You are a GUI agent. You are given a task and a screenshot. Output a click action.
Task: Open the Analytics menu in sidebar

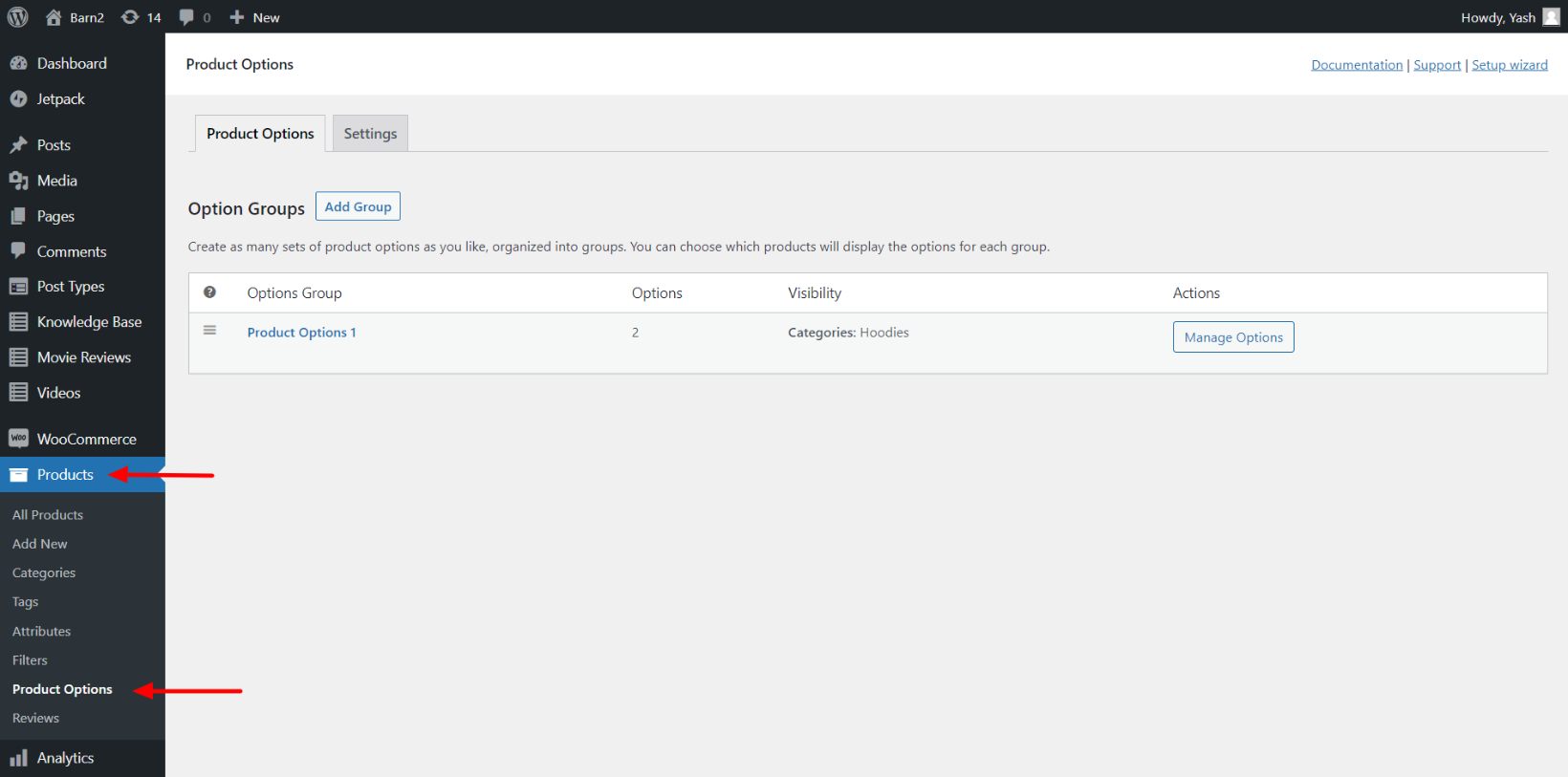tap(65, 758)
